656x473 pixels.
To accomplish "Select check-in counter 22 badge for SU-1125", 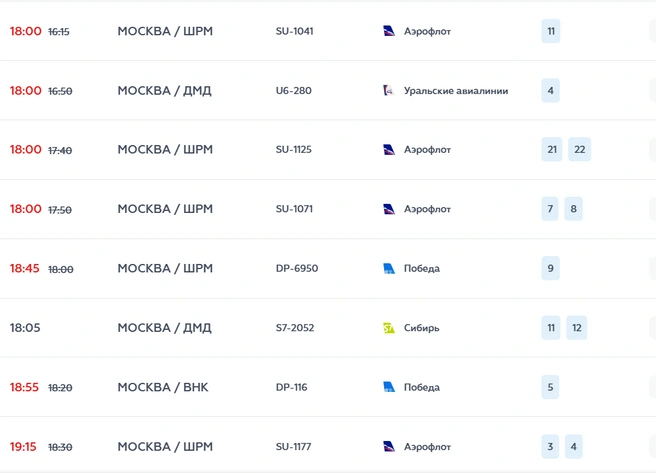I will pos(579,149).
